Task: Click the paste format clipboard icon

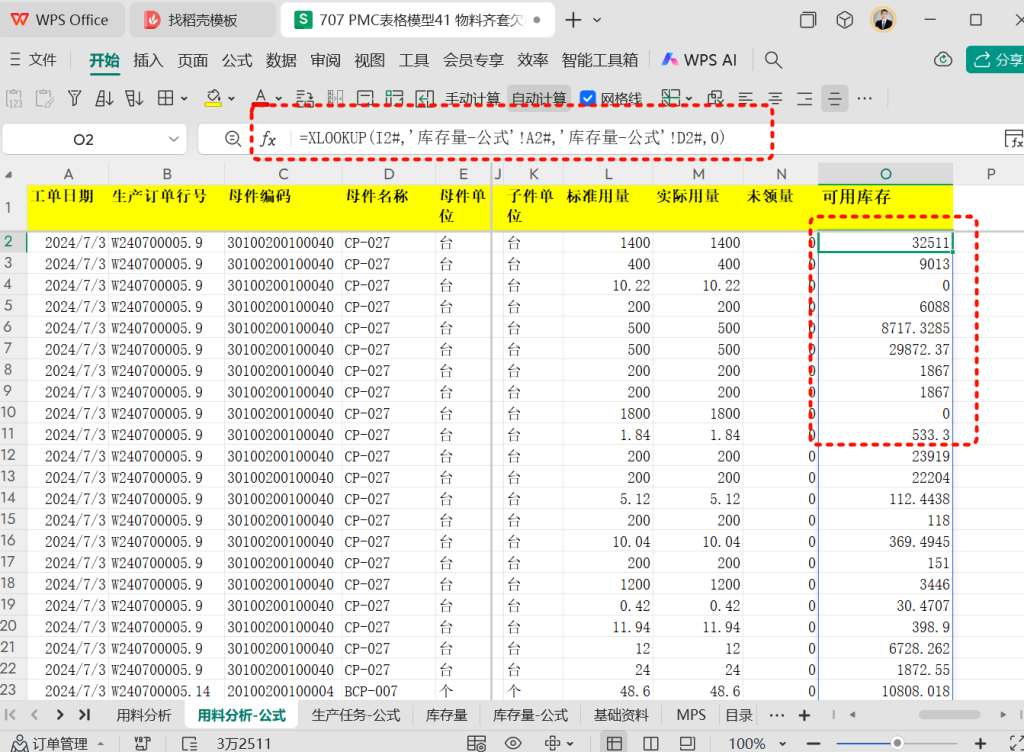Action: [44, 99]
